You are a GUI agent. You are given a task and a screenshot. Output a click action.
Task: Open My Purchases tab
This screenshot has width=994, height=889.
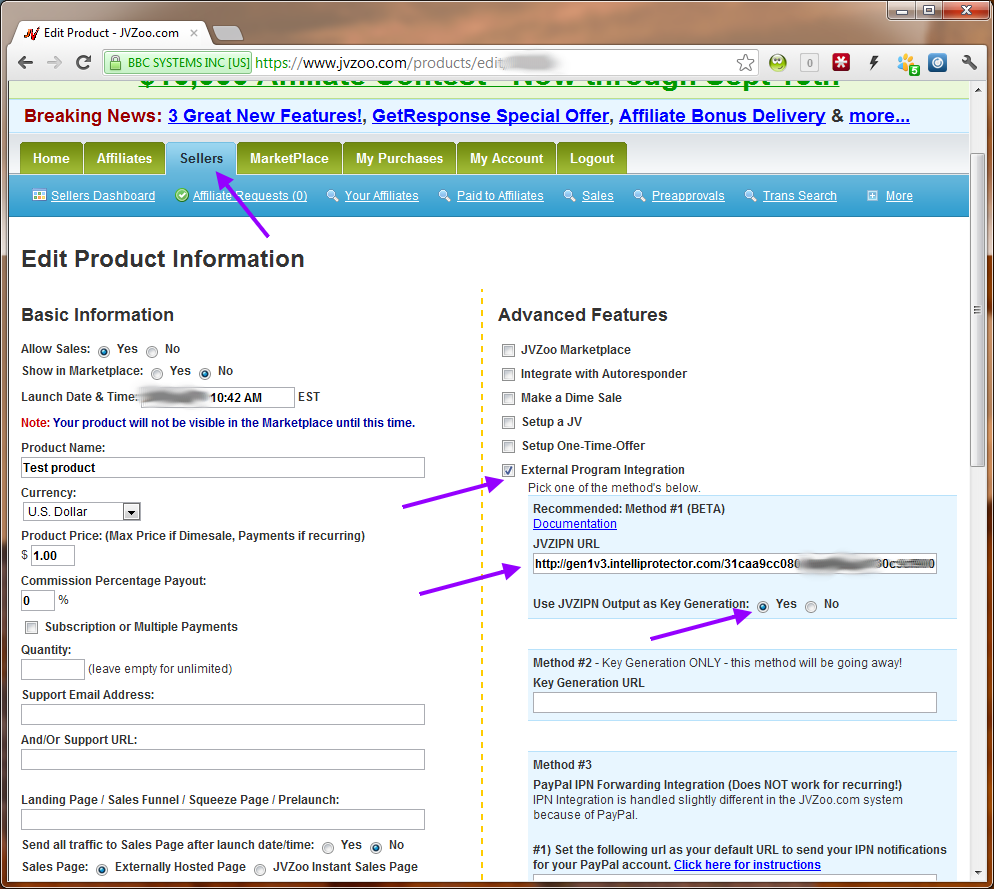(x=399, y=159)
